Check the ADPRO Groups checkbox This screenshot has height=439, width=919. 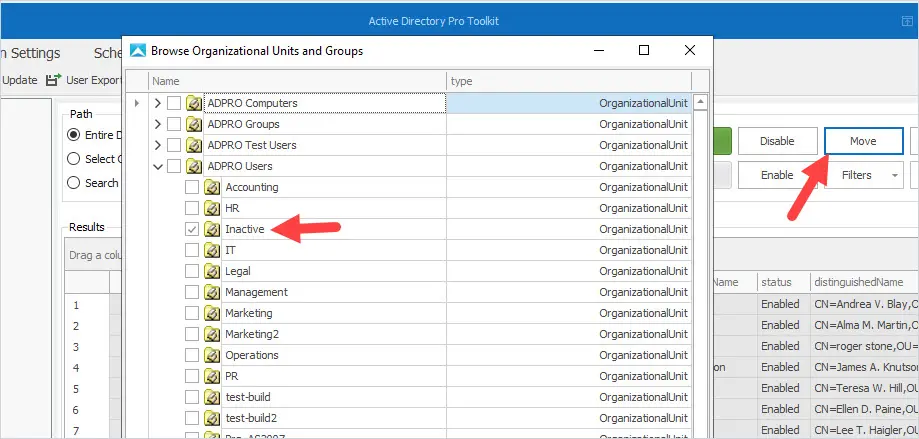(x=174, y=124)
